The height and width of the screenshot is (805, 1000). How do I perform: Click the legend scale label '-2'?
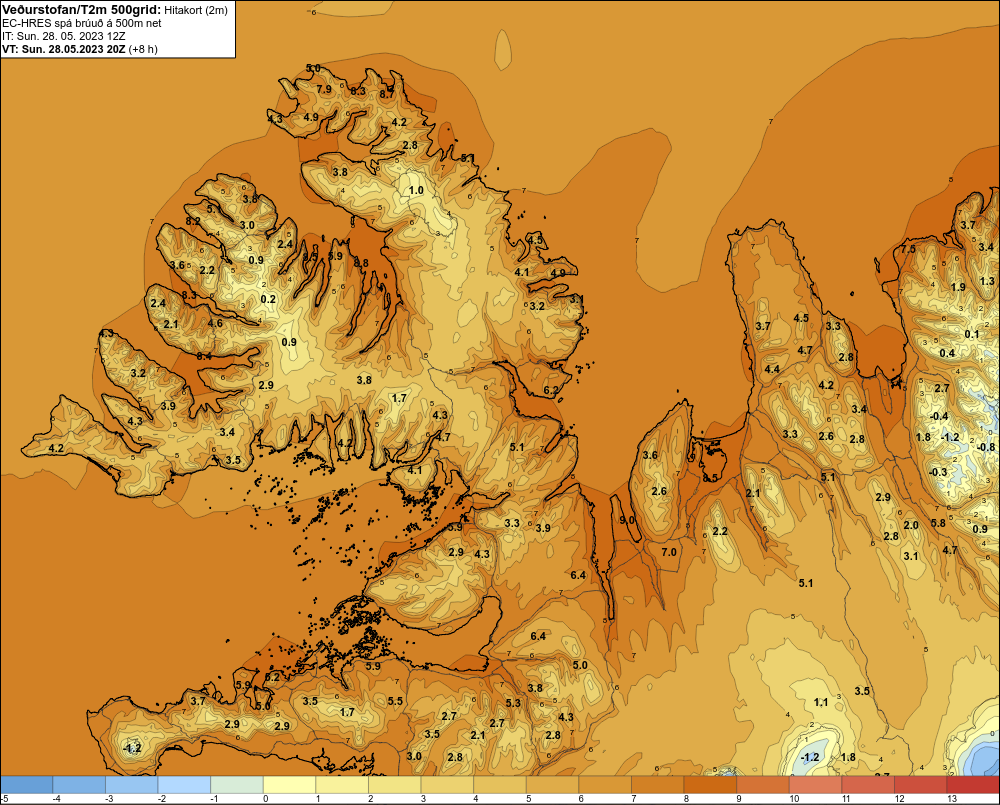(162, 799)
